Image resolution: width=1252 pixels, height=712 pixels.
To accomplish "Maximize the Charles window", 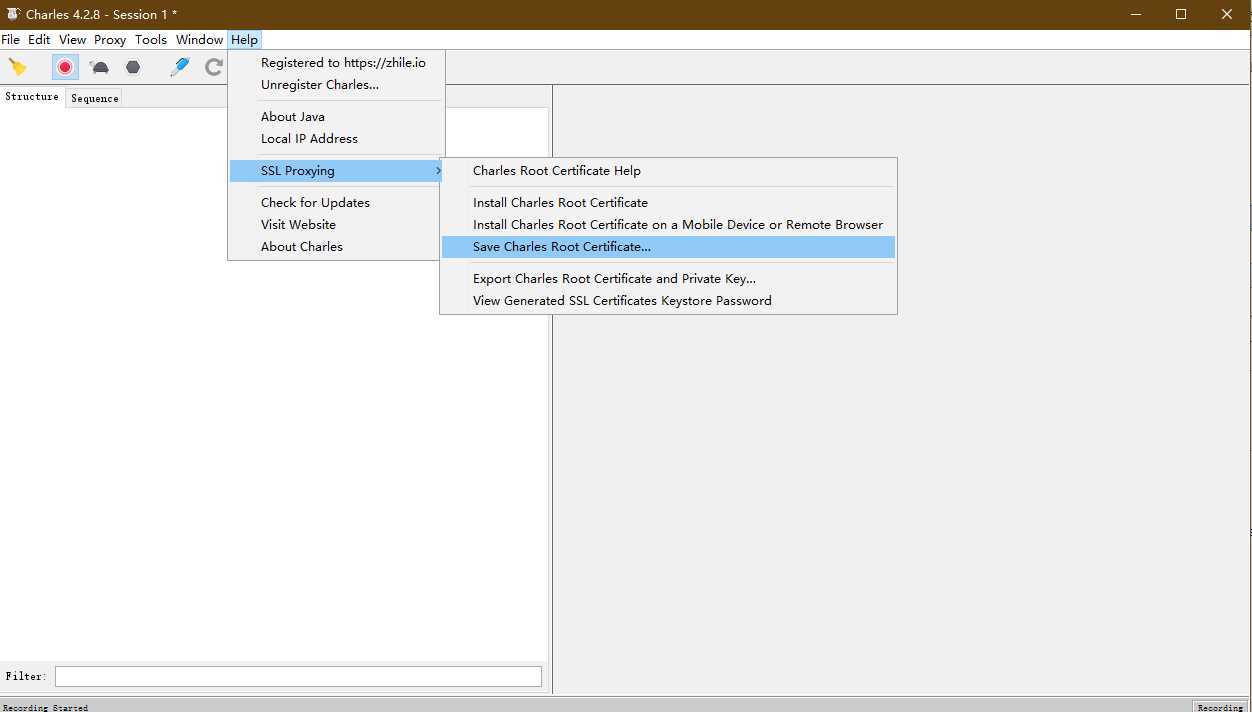I will (1181, 14).
